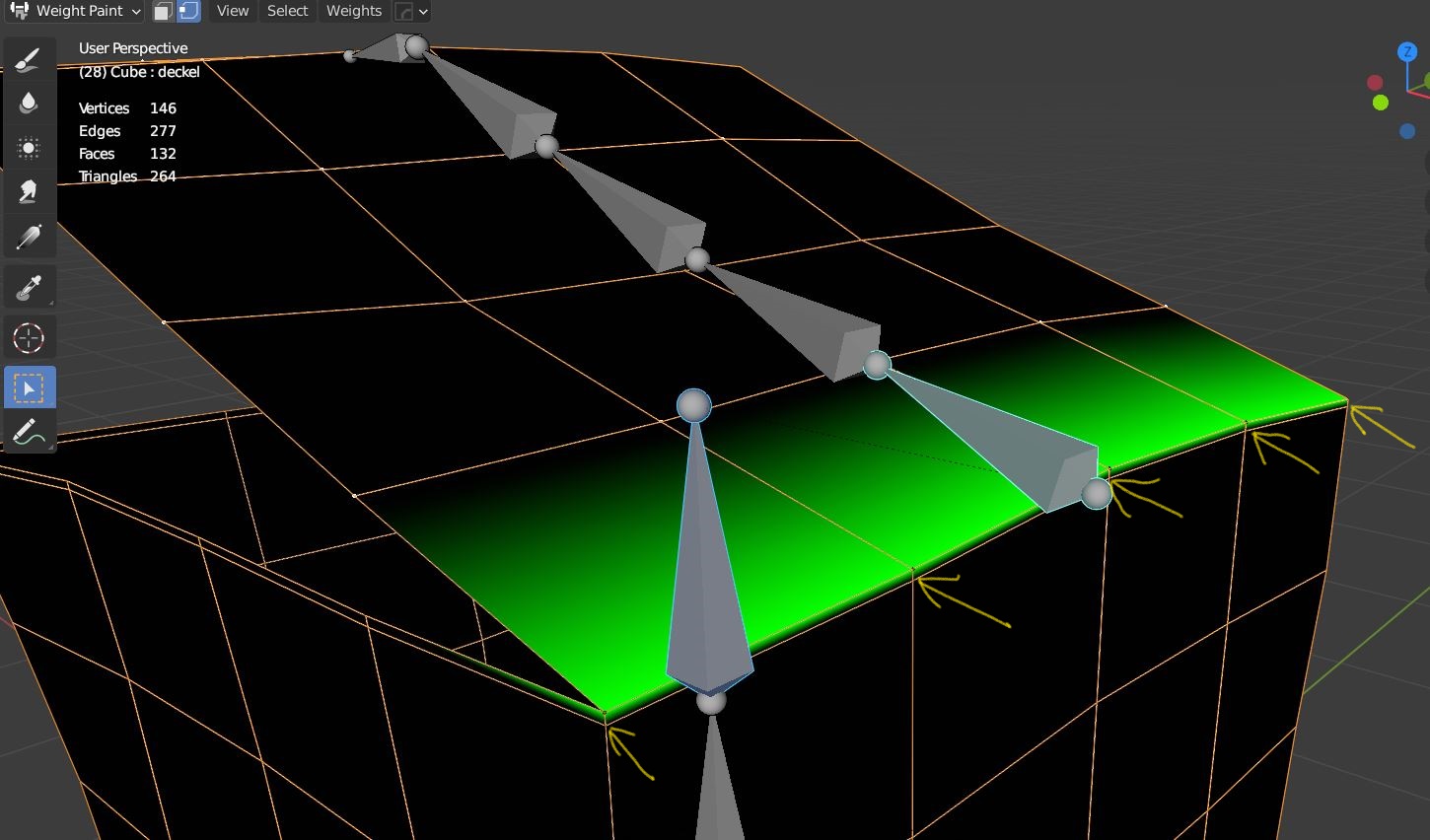Viewport: 1430px width, 840px height.
Task: Click the red X axis gizmo circle
Action: [1375, 83]
